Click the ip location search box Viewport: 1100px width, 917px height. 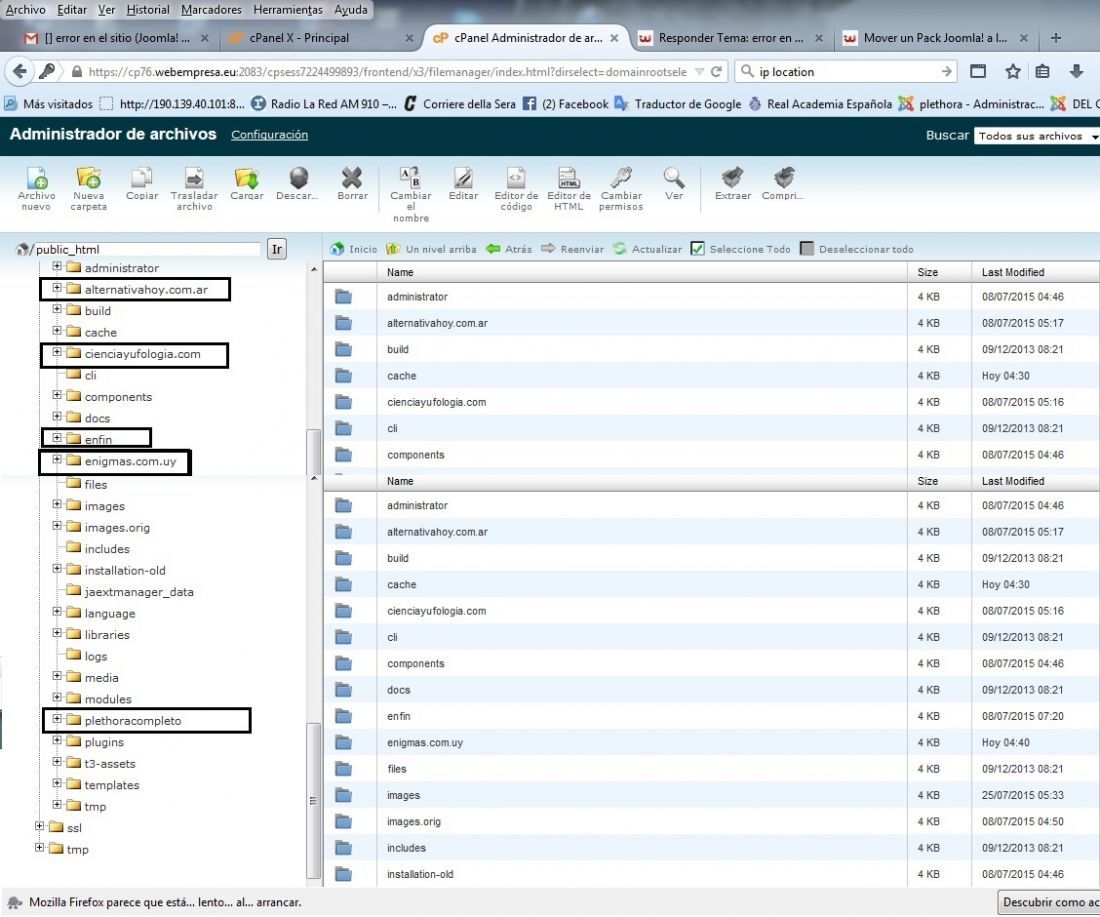pyautogui.click(x=847, y=72)
